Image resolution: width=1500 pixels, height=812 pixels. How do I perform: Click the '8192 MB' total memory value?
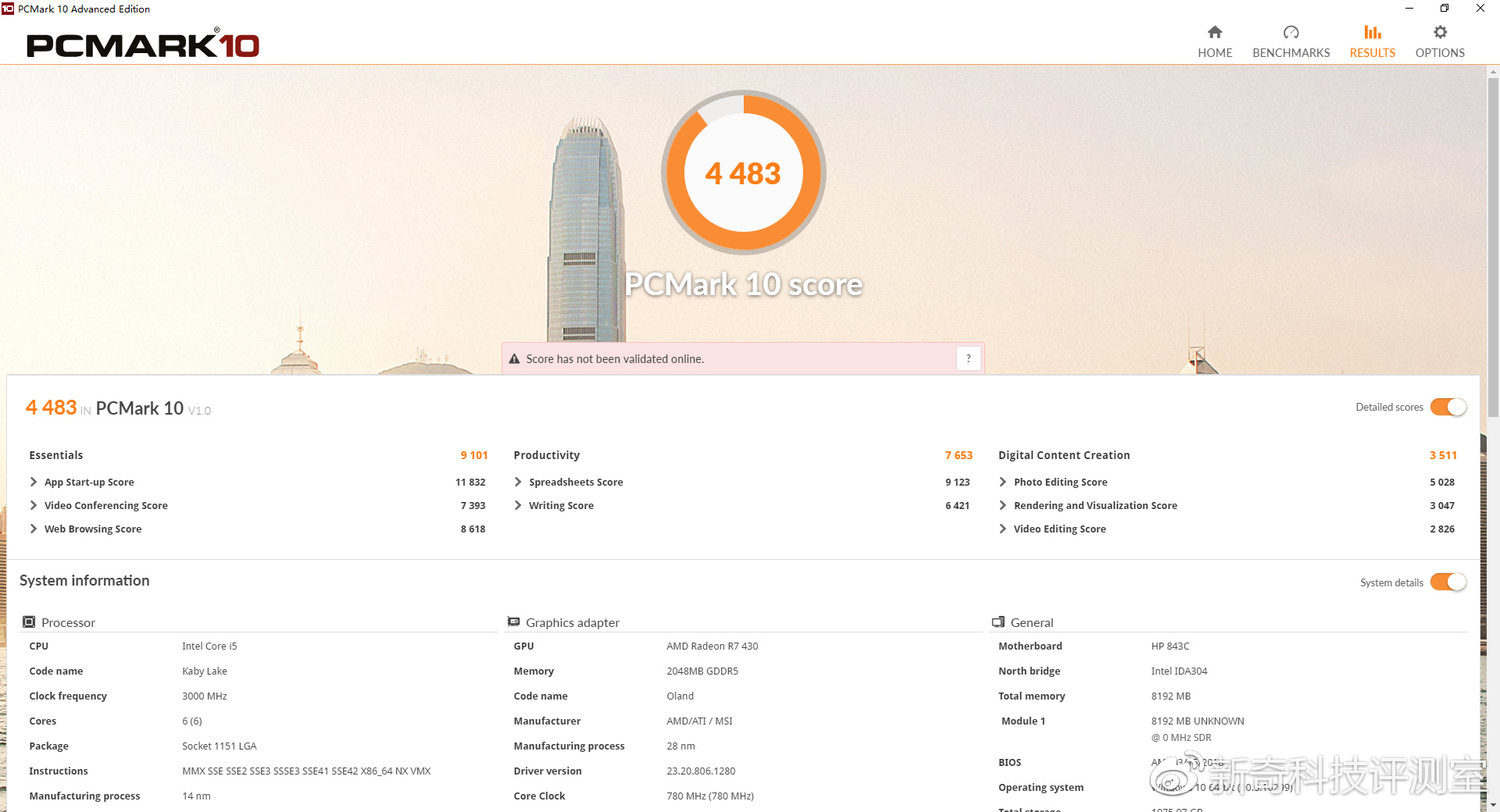(1170, 696)
